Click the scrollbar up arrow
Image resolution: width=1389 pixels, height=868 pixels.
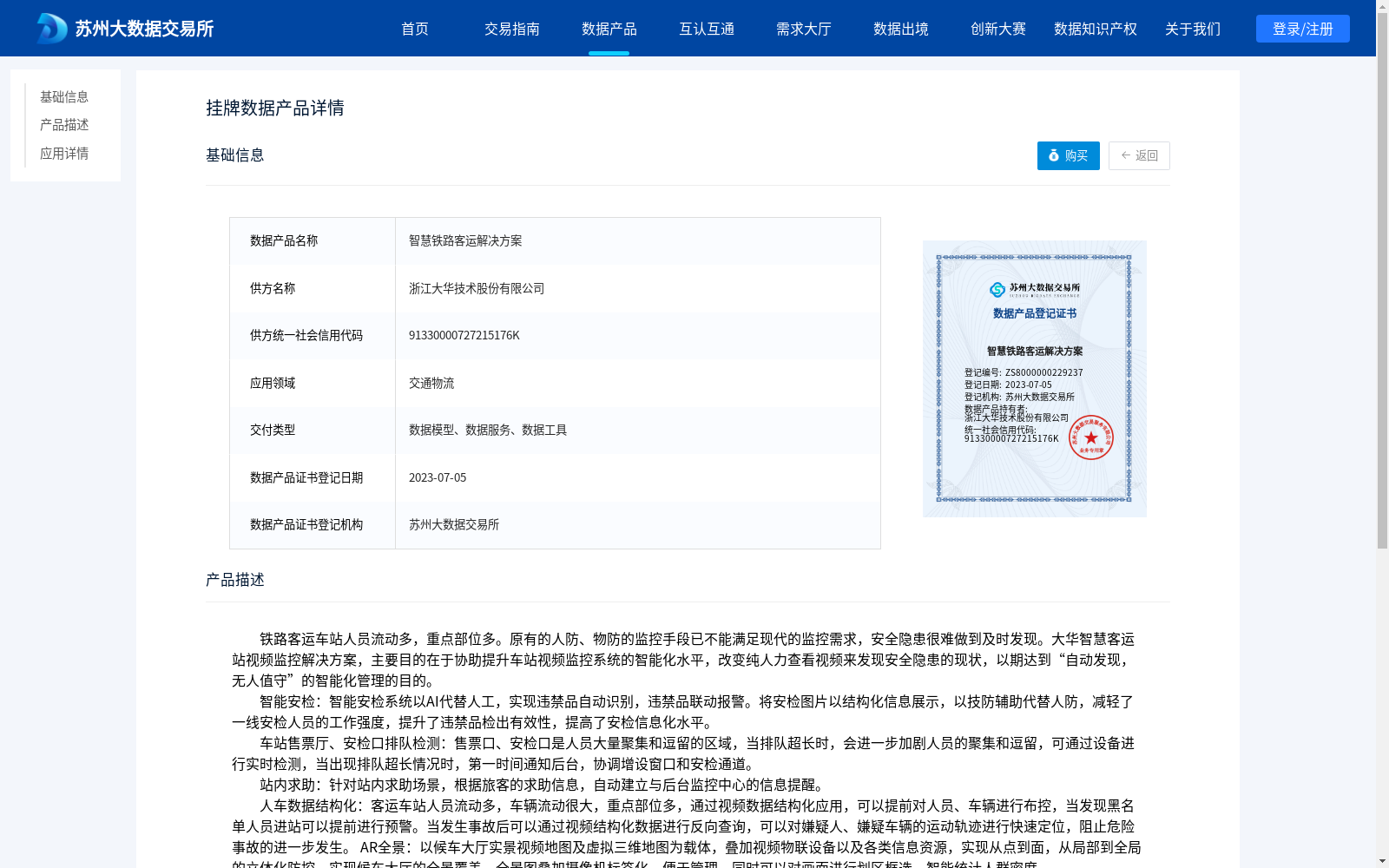coord(1382,6)
